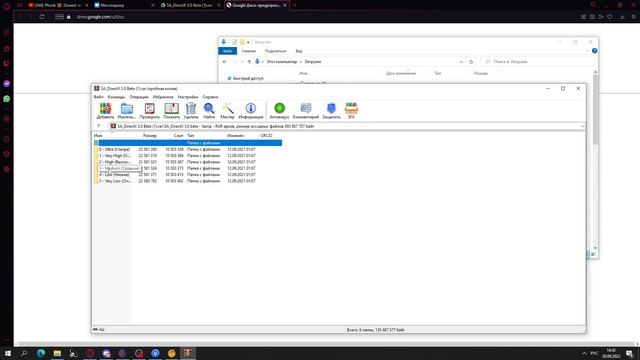Open the Windows Start menu
This screenshot has width=640, height=360.
8,353
